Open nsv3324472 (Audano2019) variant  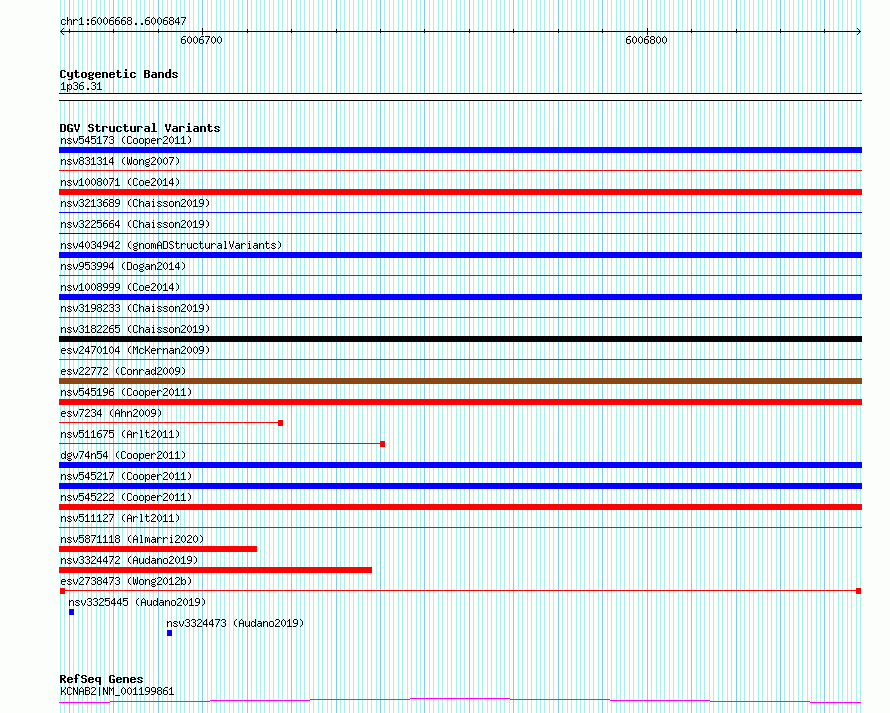click(129, 560)
